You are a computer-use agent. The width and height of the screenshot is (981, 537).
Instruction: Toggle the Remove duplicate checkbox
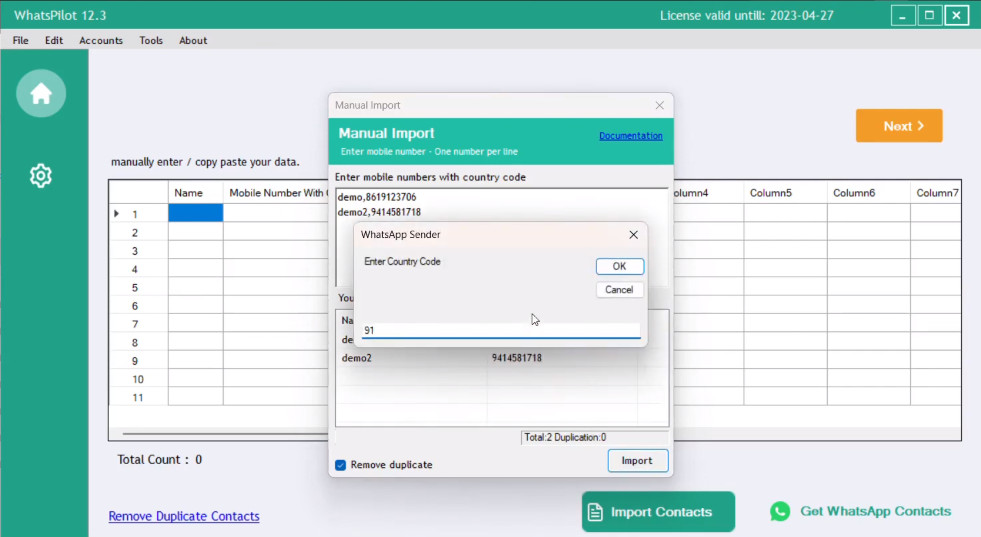pos(340,465)
